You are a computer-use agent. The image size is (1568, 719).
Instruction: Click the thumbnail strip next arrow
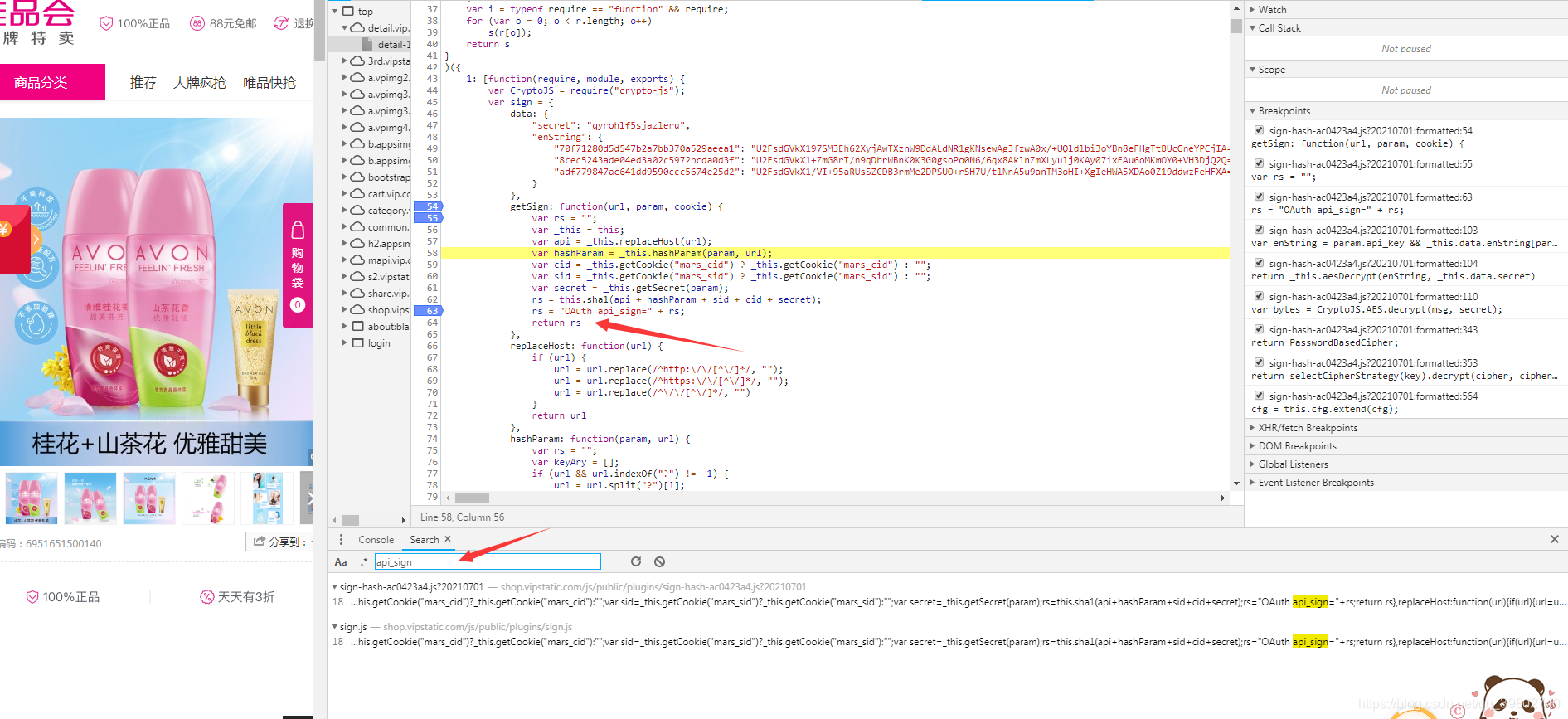point(307,498)
